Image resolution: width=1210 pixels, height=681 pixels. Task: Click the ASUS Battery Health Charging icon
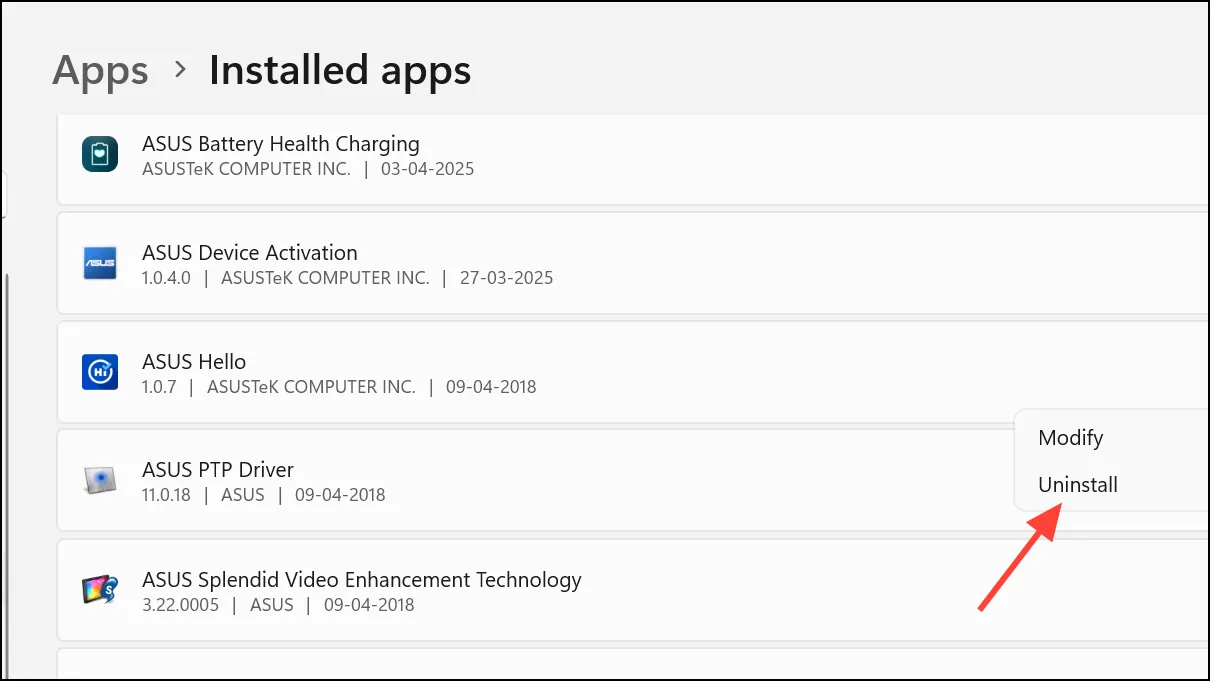(x=100, y=155)
